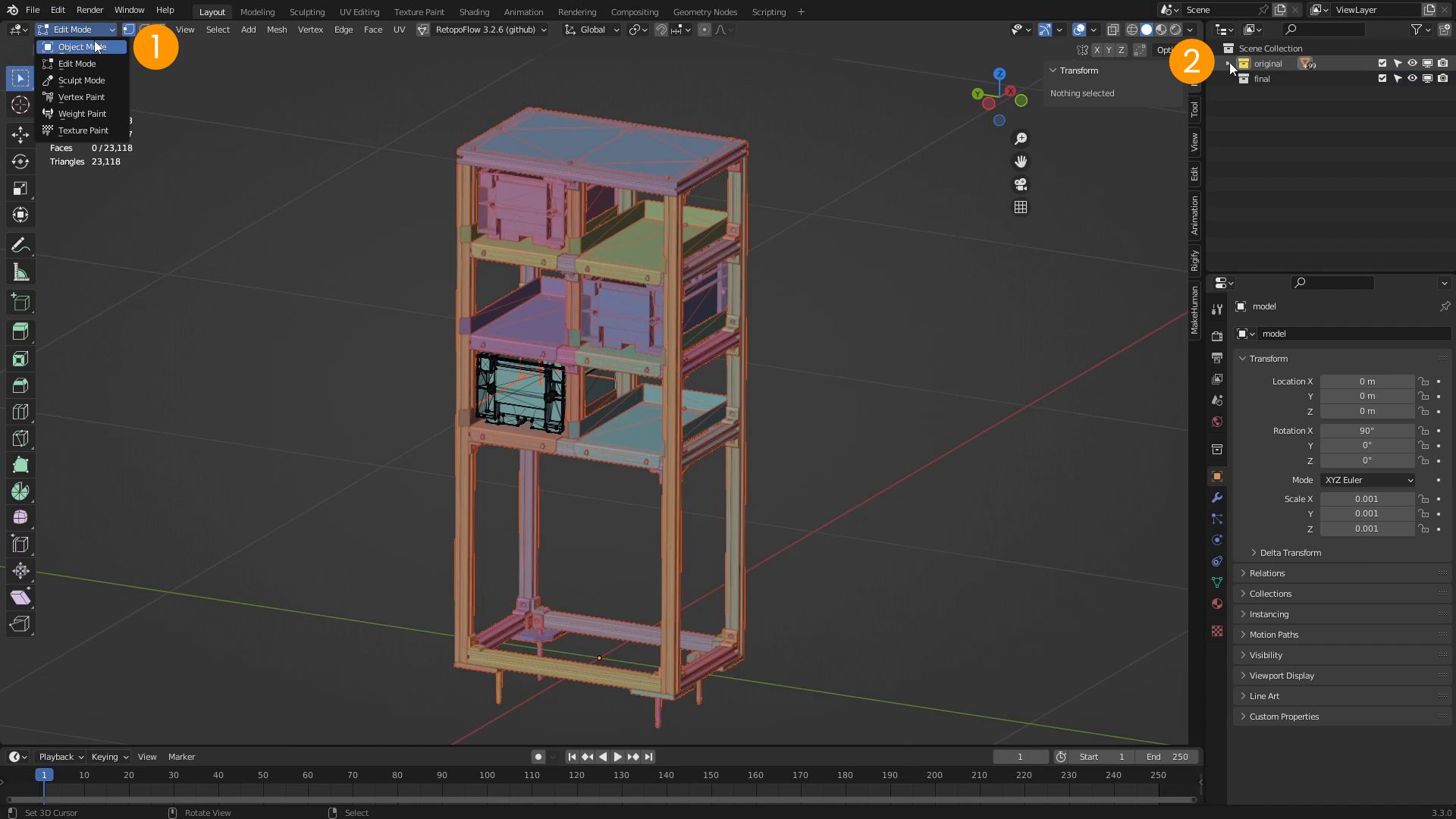Screen dimensions: 1456x819
Task: Click the camera view icon in the viewport
Action: coord(1021,184)
